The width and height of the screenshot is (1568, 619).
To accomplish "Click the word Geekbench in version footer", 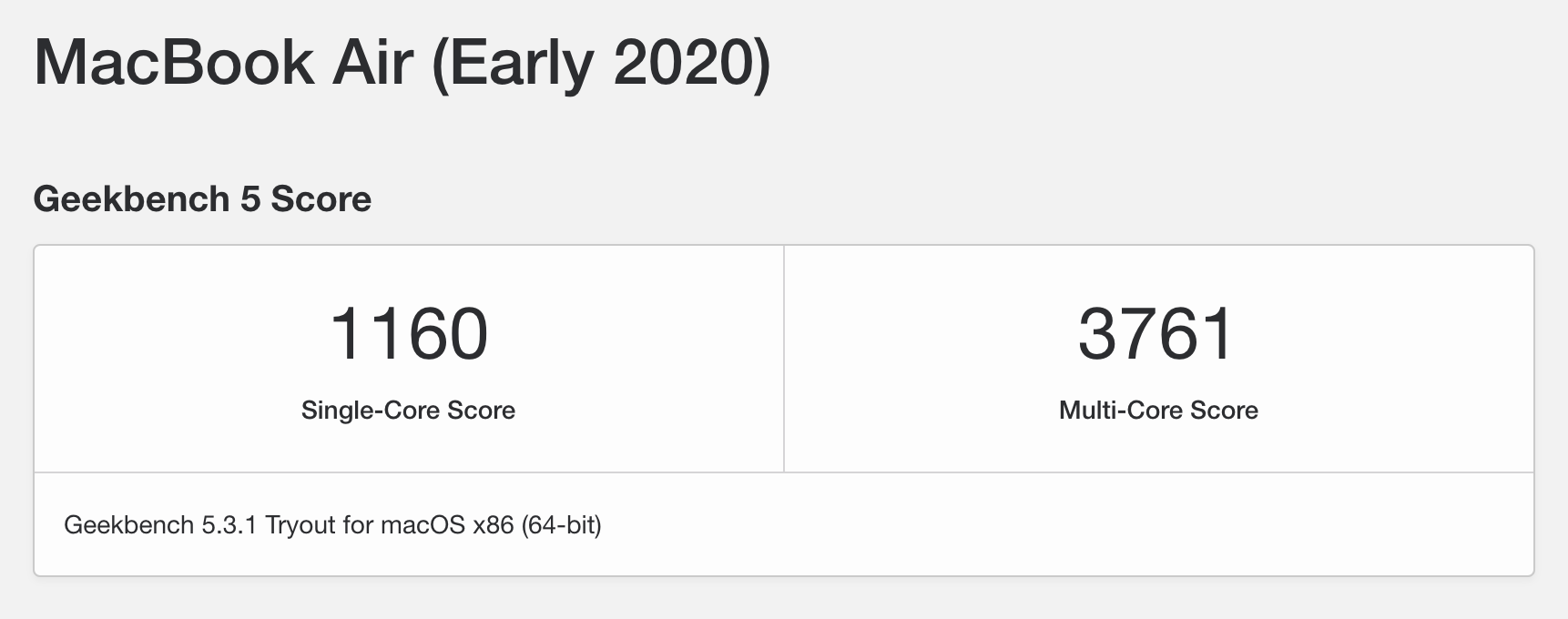I will 128,525.
